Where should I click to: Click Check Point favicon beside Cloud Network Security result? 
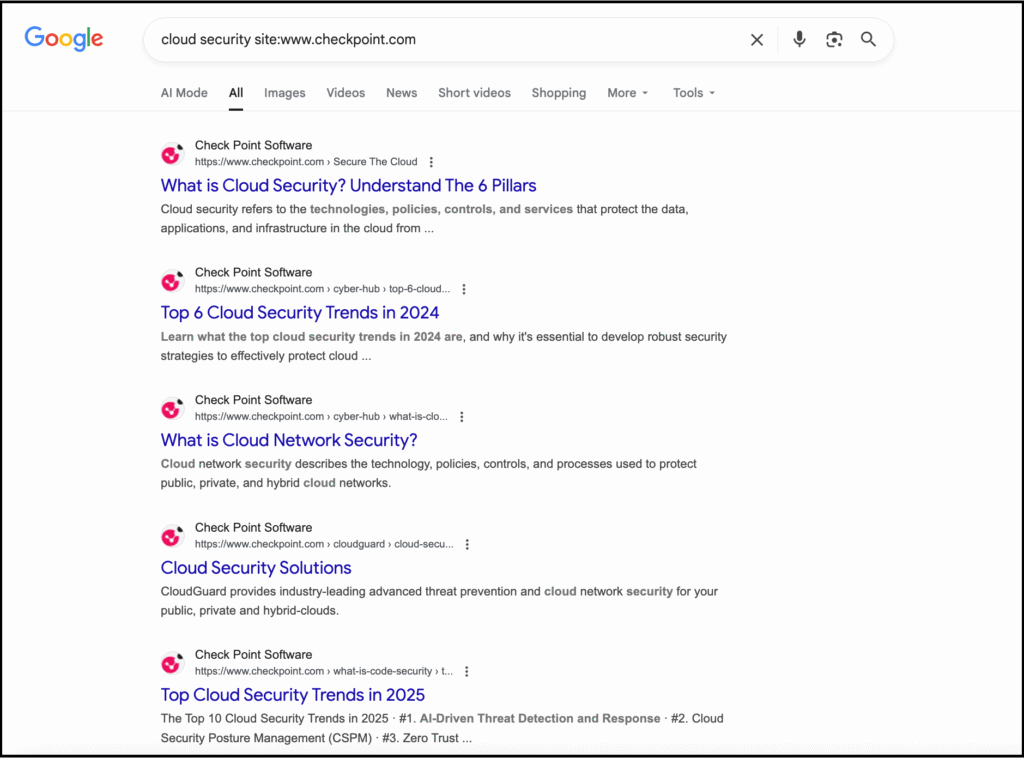173,409
